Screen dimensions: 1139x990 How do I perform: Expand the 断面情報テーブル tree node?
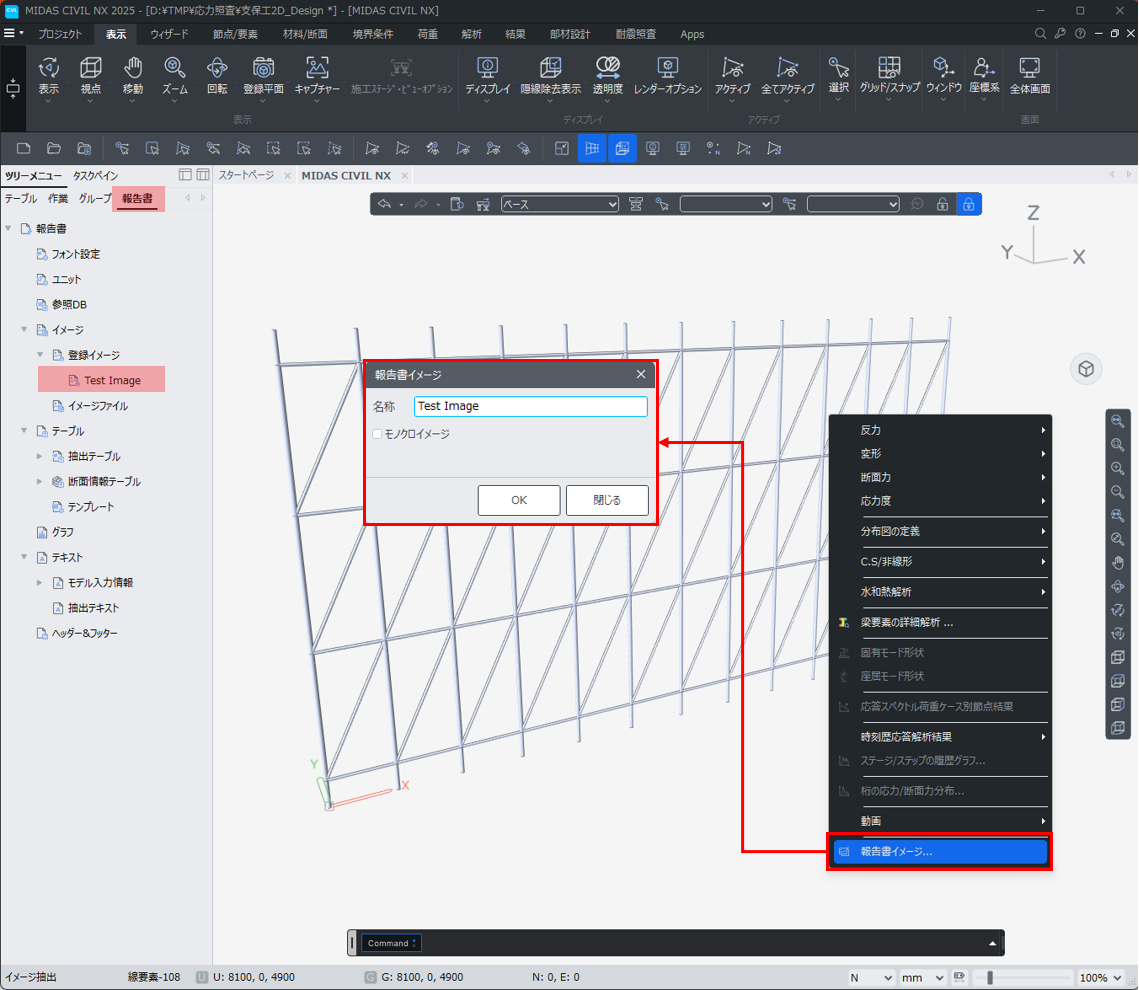pos(39,481)
